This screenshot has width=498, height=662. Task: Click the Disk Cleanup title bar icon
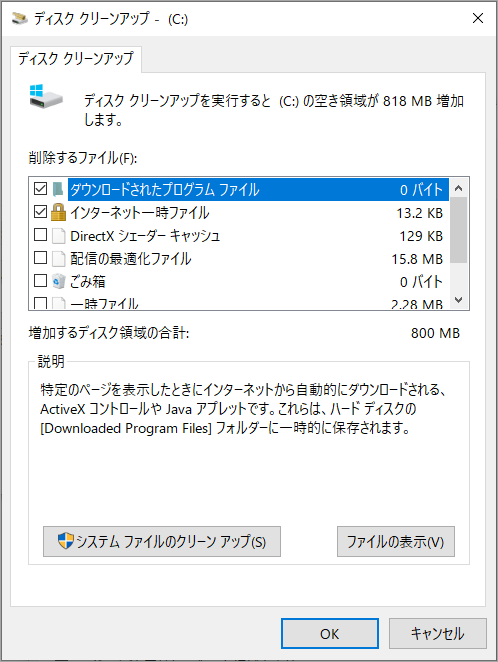click(19, 19)
